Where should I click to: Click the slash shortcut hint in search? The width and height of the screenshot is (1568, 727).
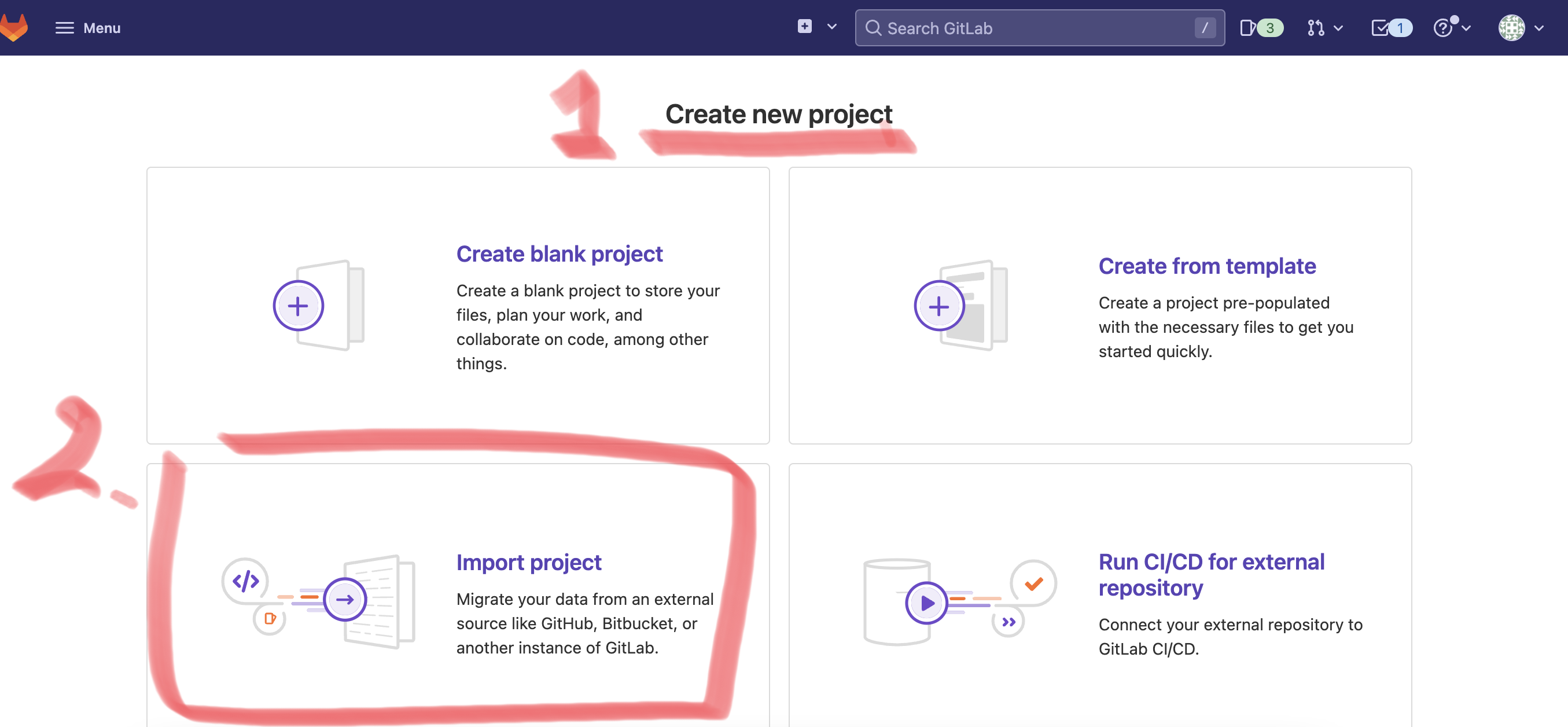click(1205, 27)
